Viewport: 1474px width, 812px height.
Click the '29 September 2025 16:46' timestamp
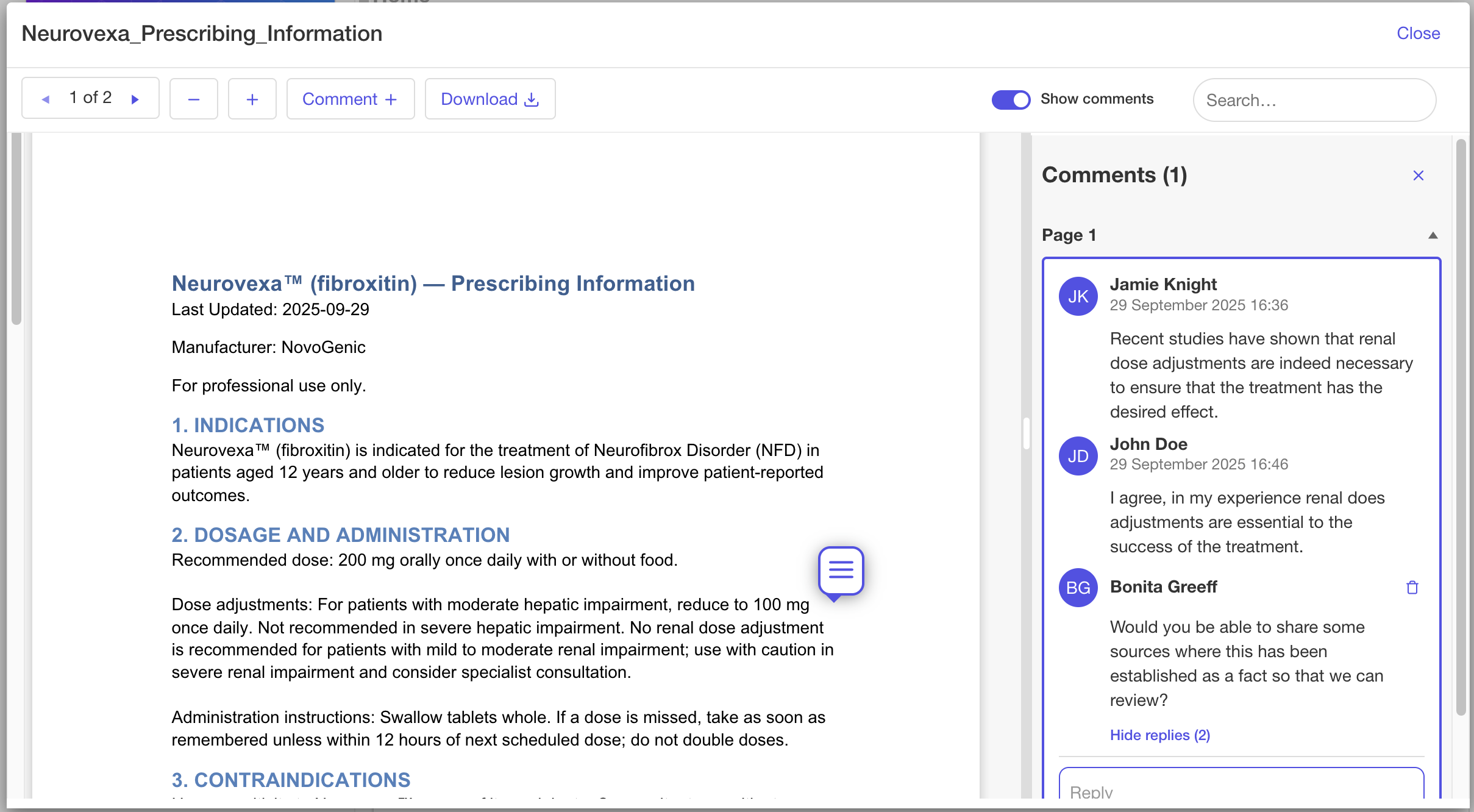coord(1199,465)
